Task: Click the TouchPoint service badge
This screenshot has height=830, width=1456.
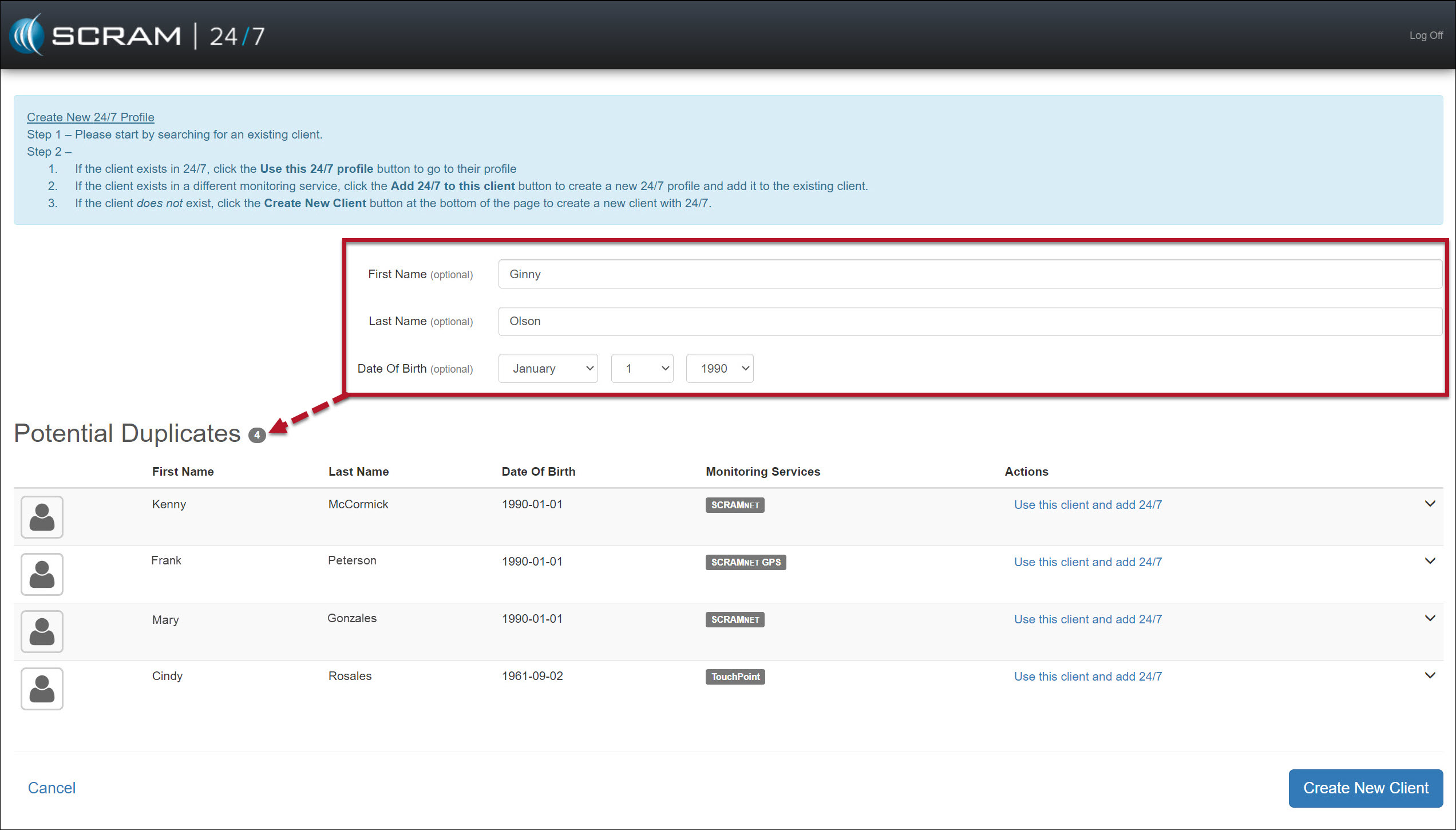Action: tap(735, 677)
